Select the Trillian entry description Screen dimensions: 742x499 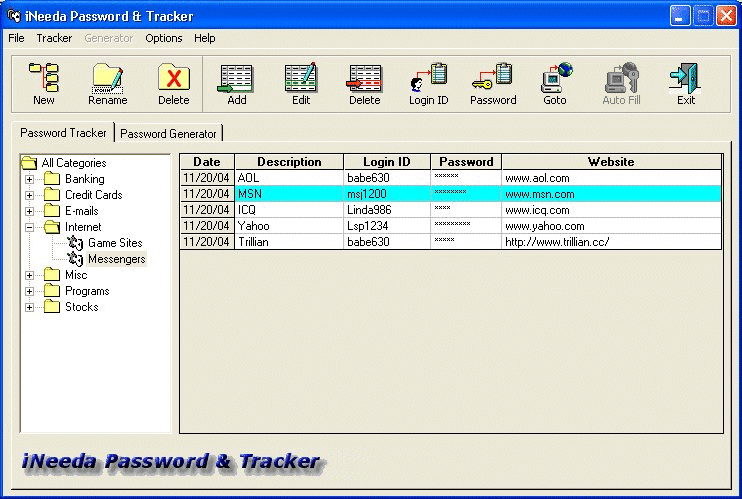[289, 242]
